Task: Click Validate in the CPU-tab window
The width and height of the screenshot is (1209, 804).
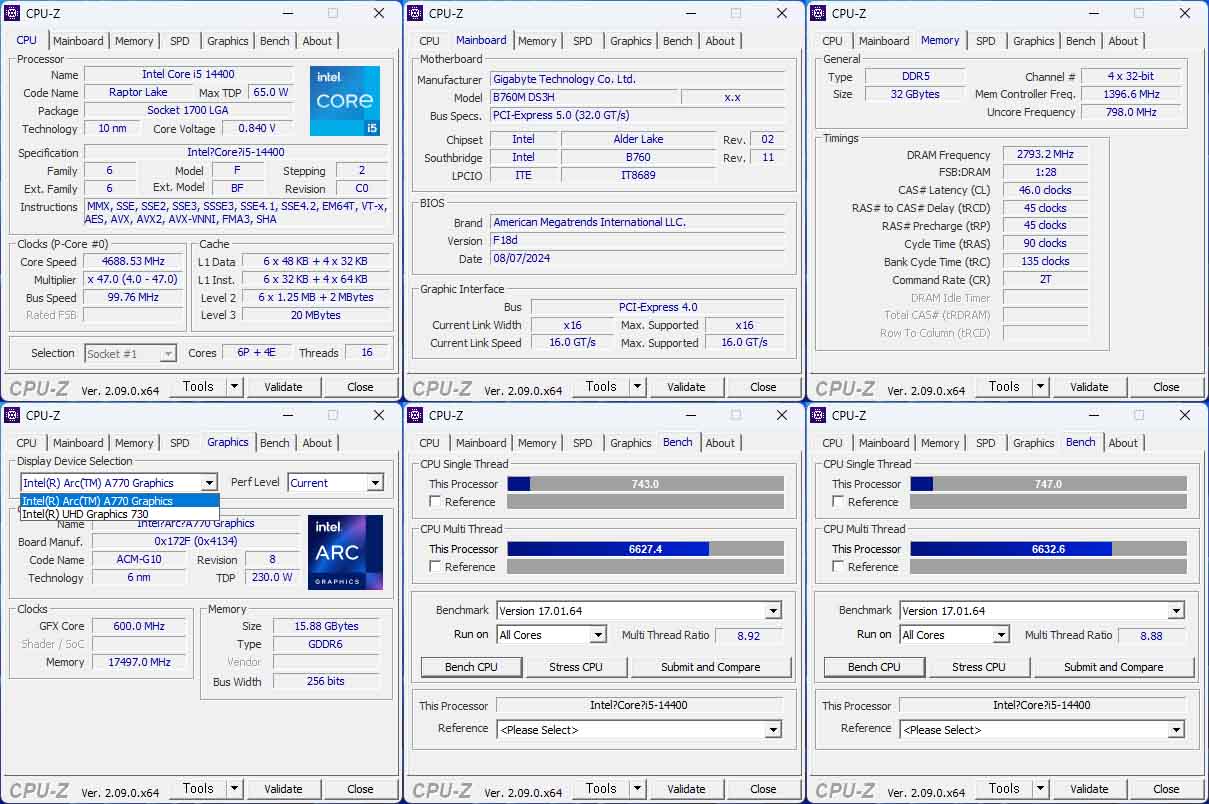Action: tap(283, 387)
